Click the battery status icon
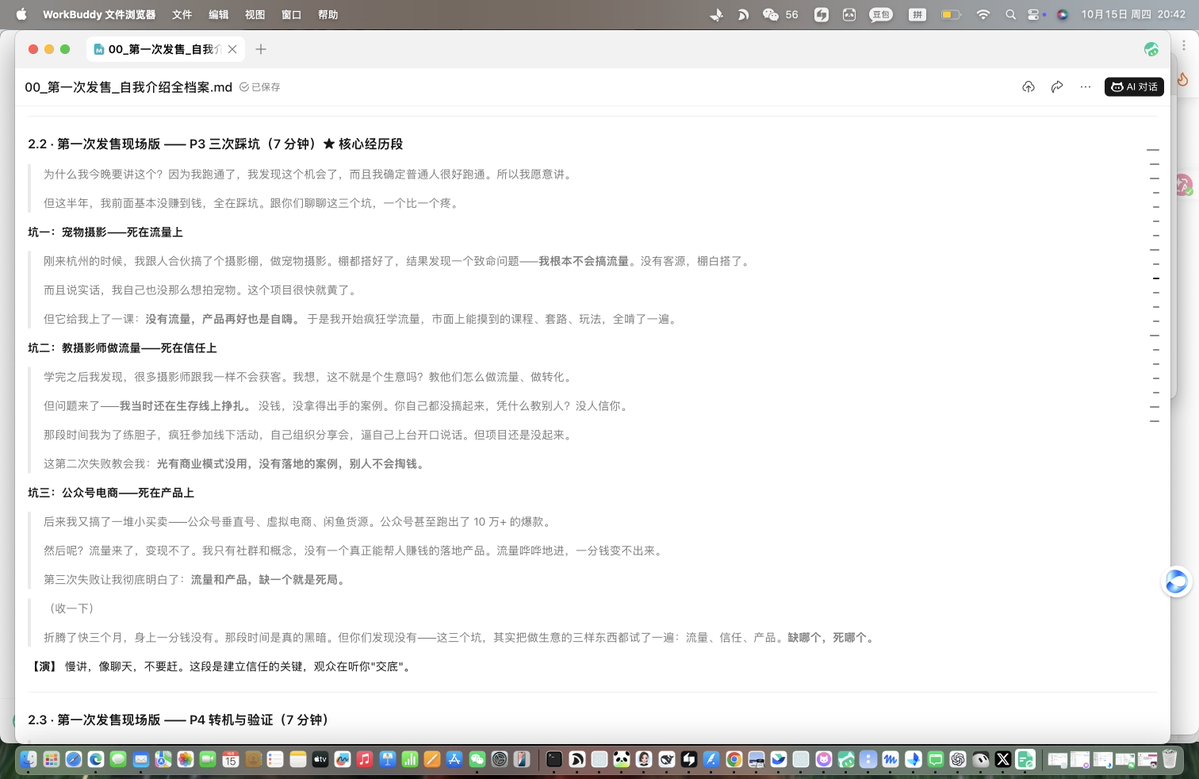This screenshot has height=779, width=1199. [x=950, y=15]
